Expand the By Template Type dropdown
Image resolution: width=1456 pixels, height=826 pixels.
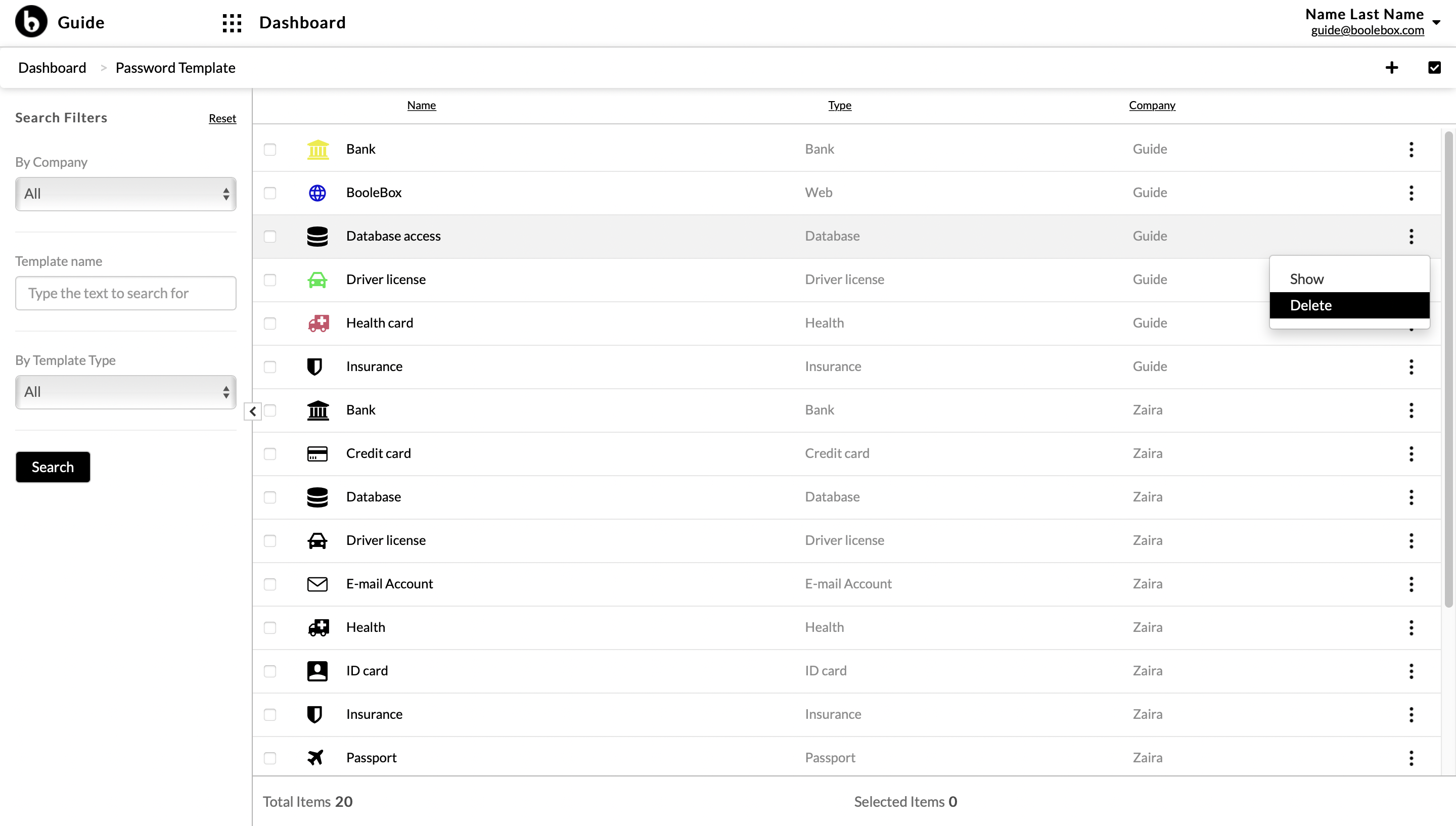126,392
